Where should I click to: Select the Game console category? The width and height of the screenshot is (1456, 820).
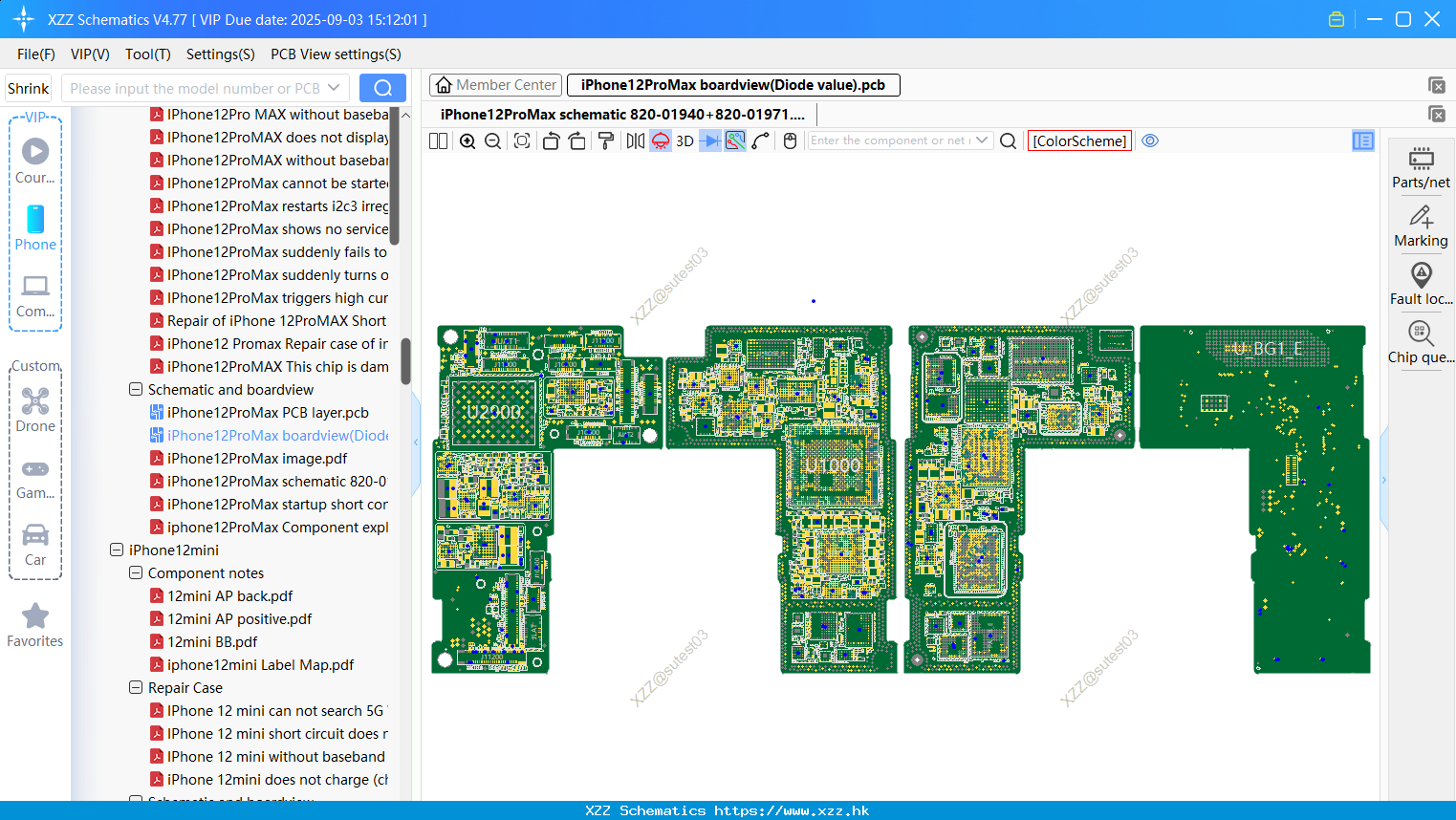[x=35, y=478]
